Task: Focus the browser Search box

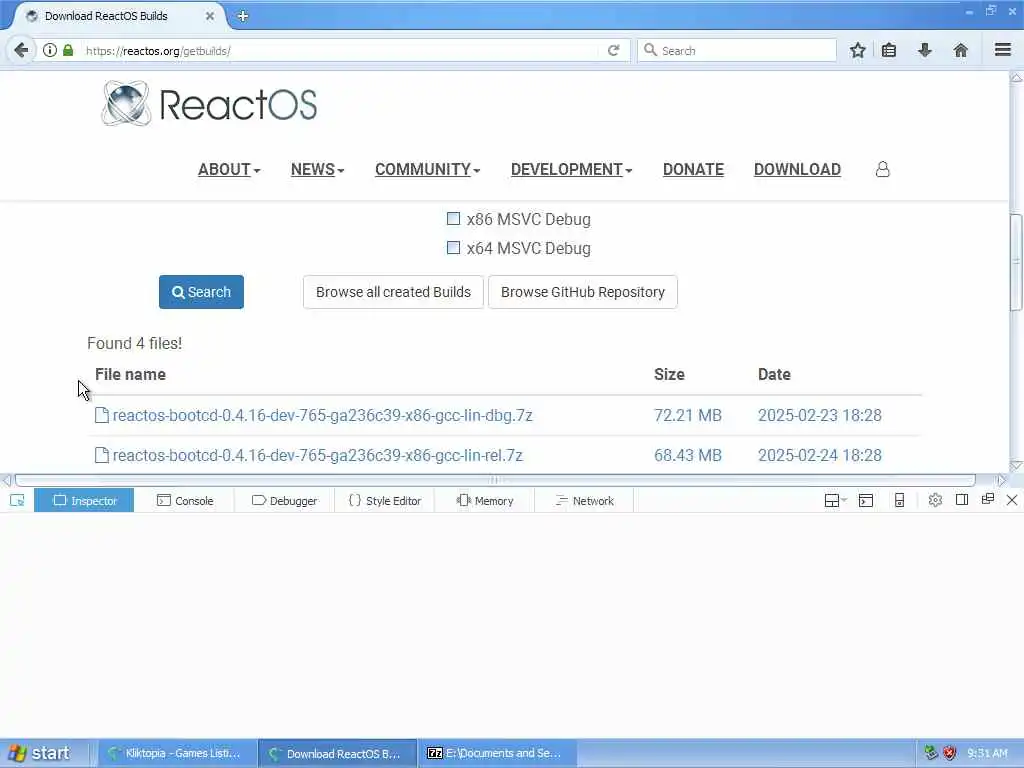Action: tap(737, 50)
